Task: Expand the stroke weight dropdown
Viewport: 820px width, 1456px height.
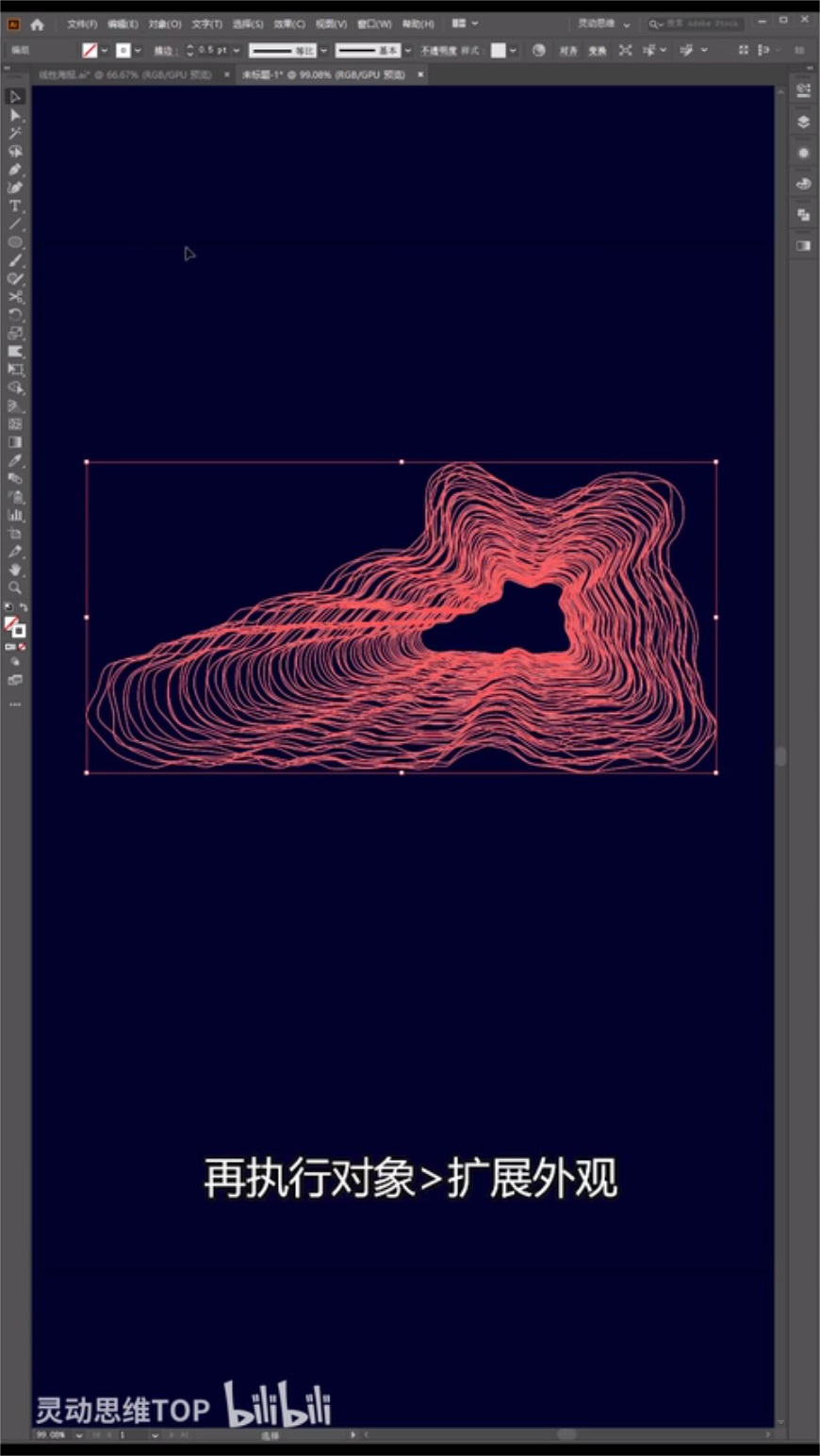Action: click(237, 51)
